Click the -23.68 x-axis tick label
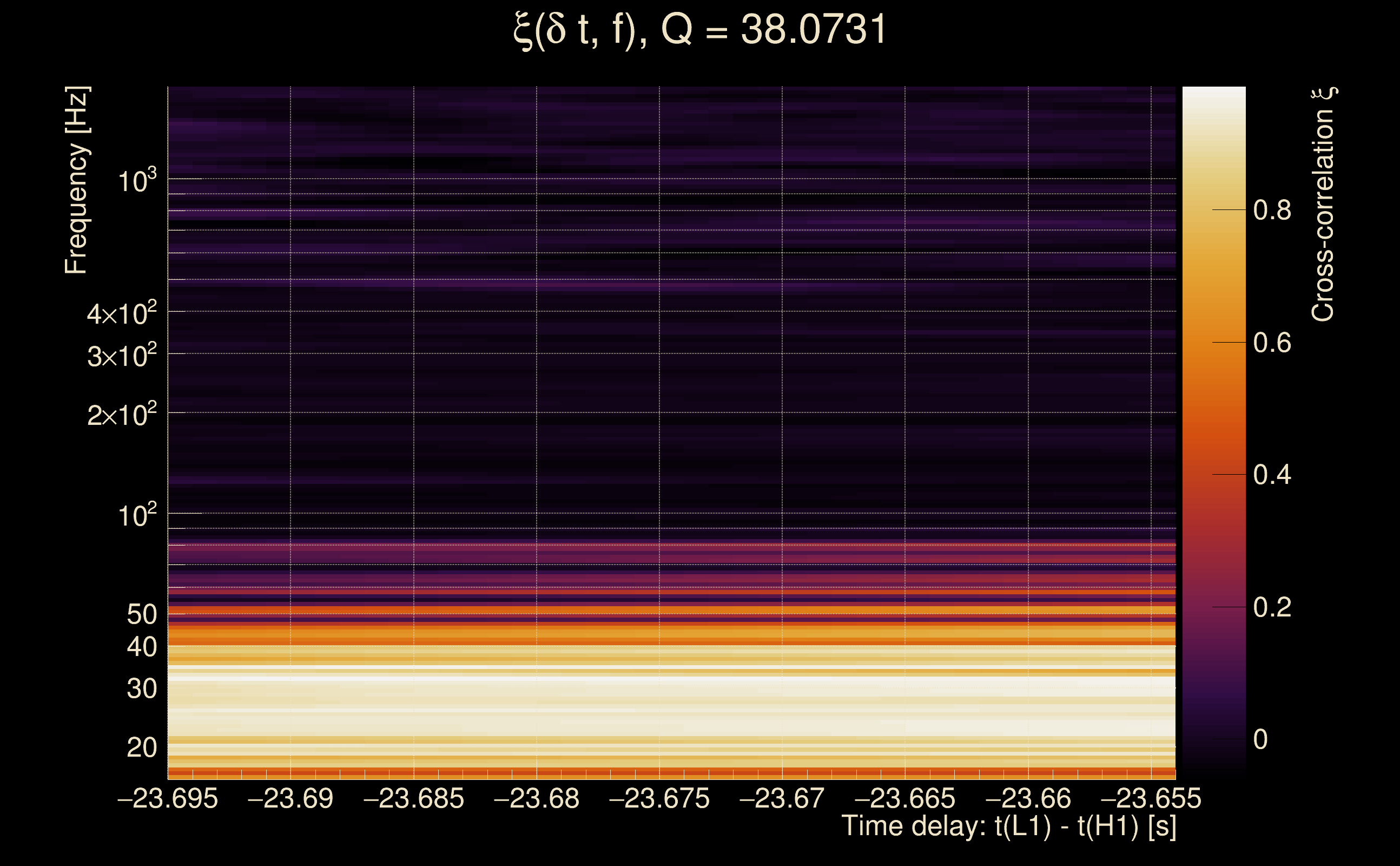The width and height of the screenshot is (1400, 866). pyautogui.click(x=536, y=798)
